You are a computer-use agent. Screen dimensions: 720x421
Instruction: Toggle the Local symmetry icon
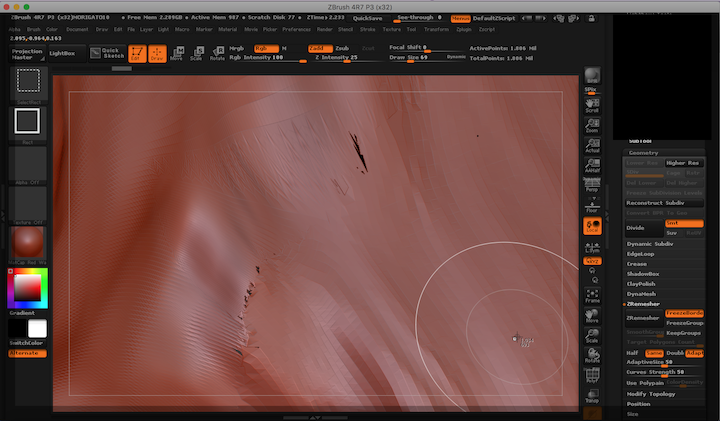pyautogui.click(x=592, y=226)
